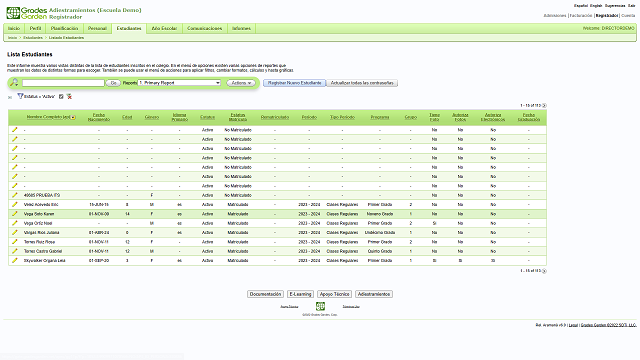Viewport: 640px width, 360px height.
Task: Click the Documentación button
Action: [265, 294]
